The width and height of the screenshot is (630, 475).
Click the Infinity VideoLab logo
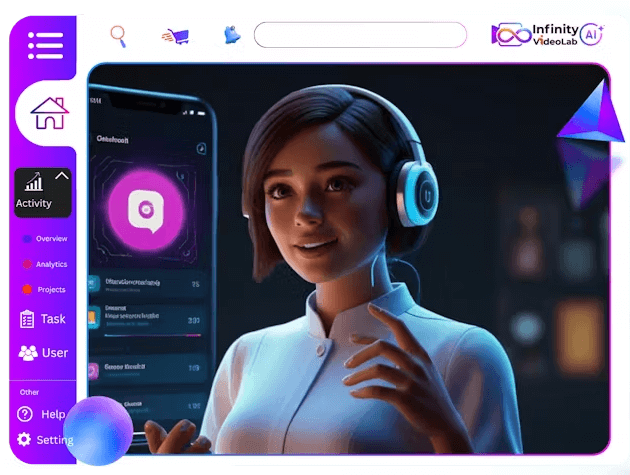coord(534,35)
